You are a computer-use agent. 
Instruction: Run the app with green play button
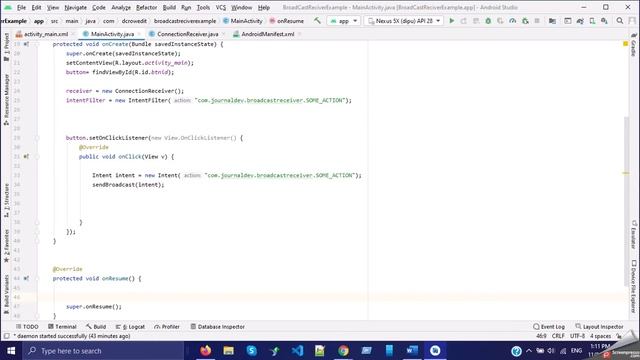[x=451, y=20]
